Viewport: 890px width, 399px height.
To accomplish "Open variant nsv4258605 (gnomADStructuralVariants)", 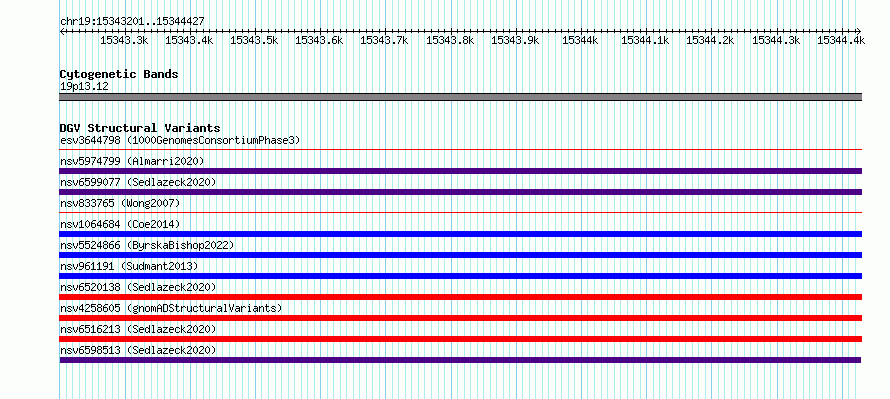I will coord(171,308).
